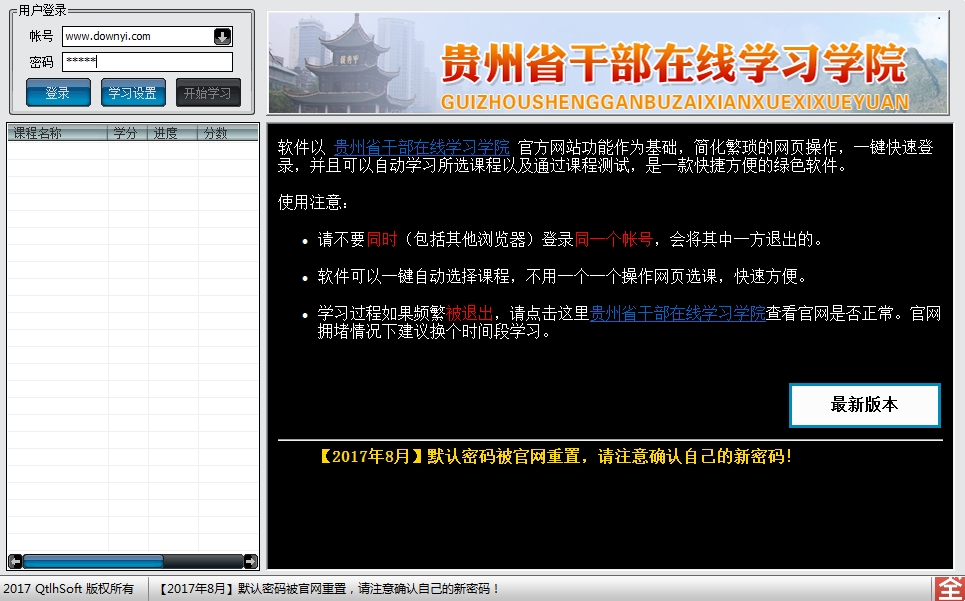Click the grayed 开始学习 button
Screen dimensions: 965x601
[207, 92]
